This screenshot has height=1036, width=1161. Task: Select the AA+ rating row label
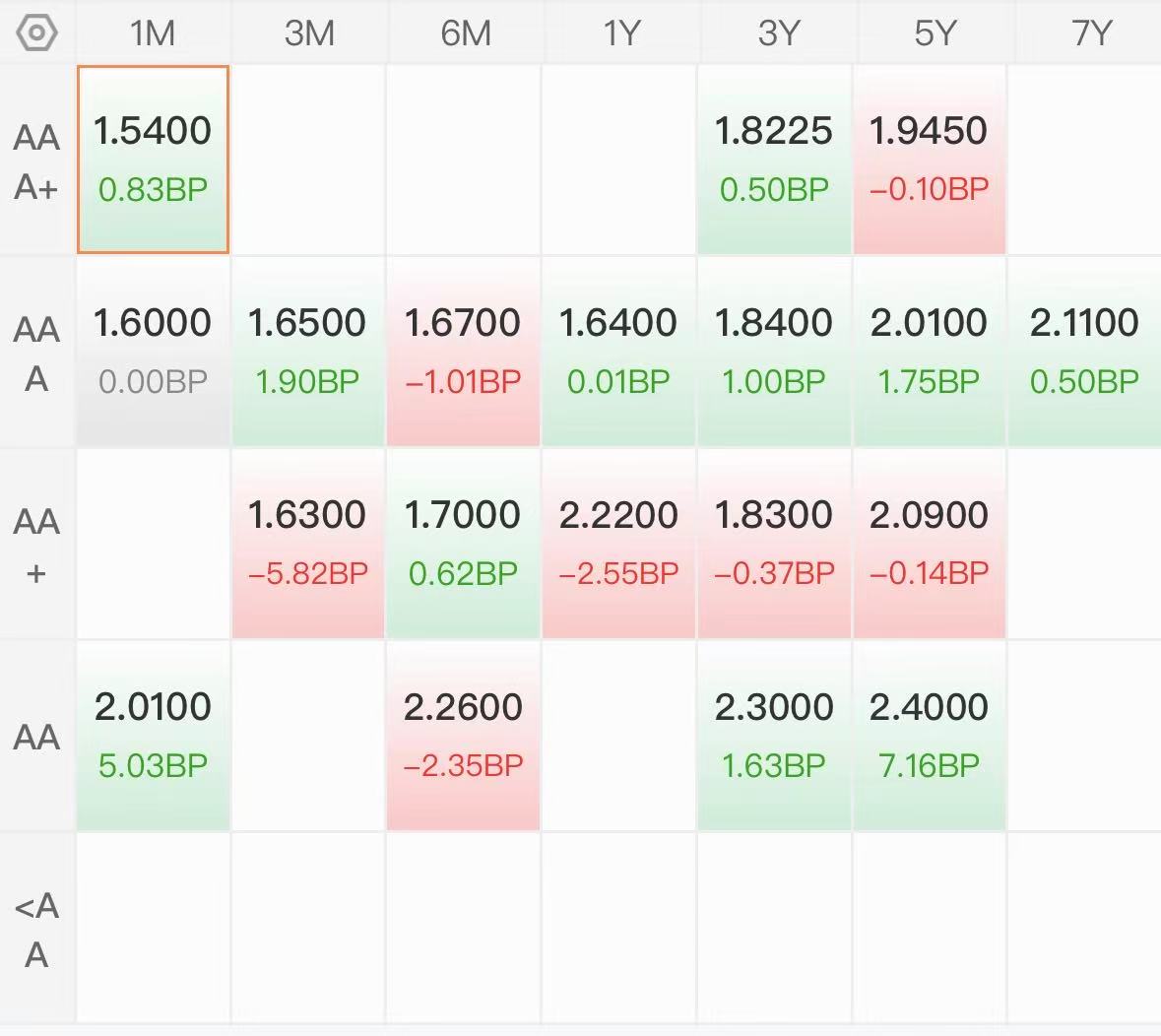[36, 545]
